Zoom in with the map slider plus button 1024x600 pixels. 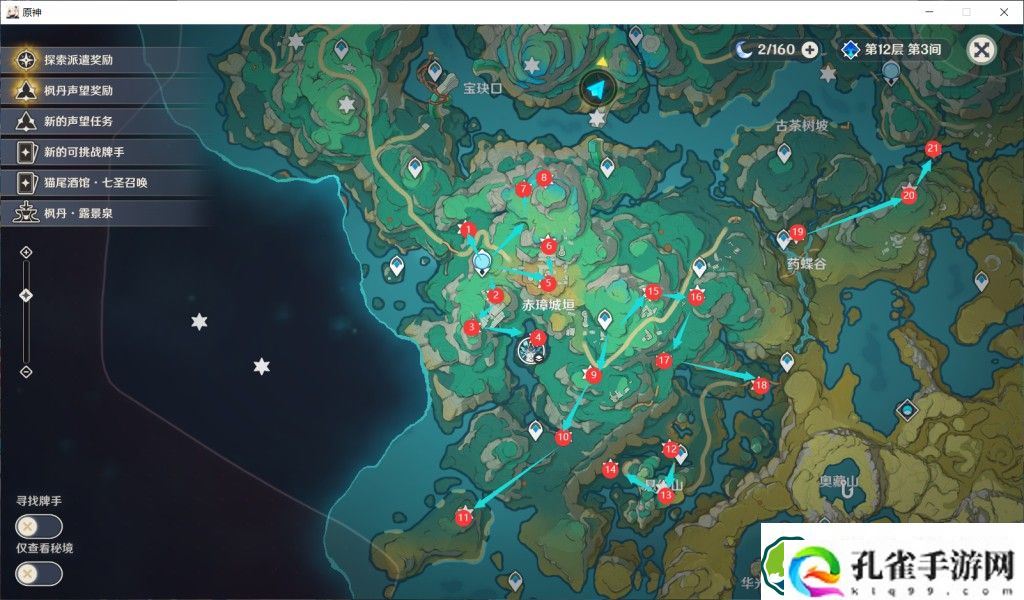point(26,252)
